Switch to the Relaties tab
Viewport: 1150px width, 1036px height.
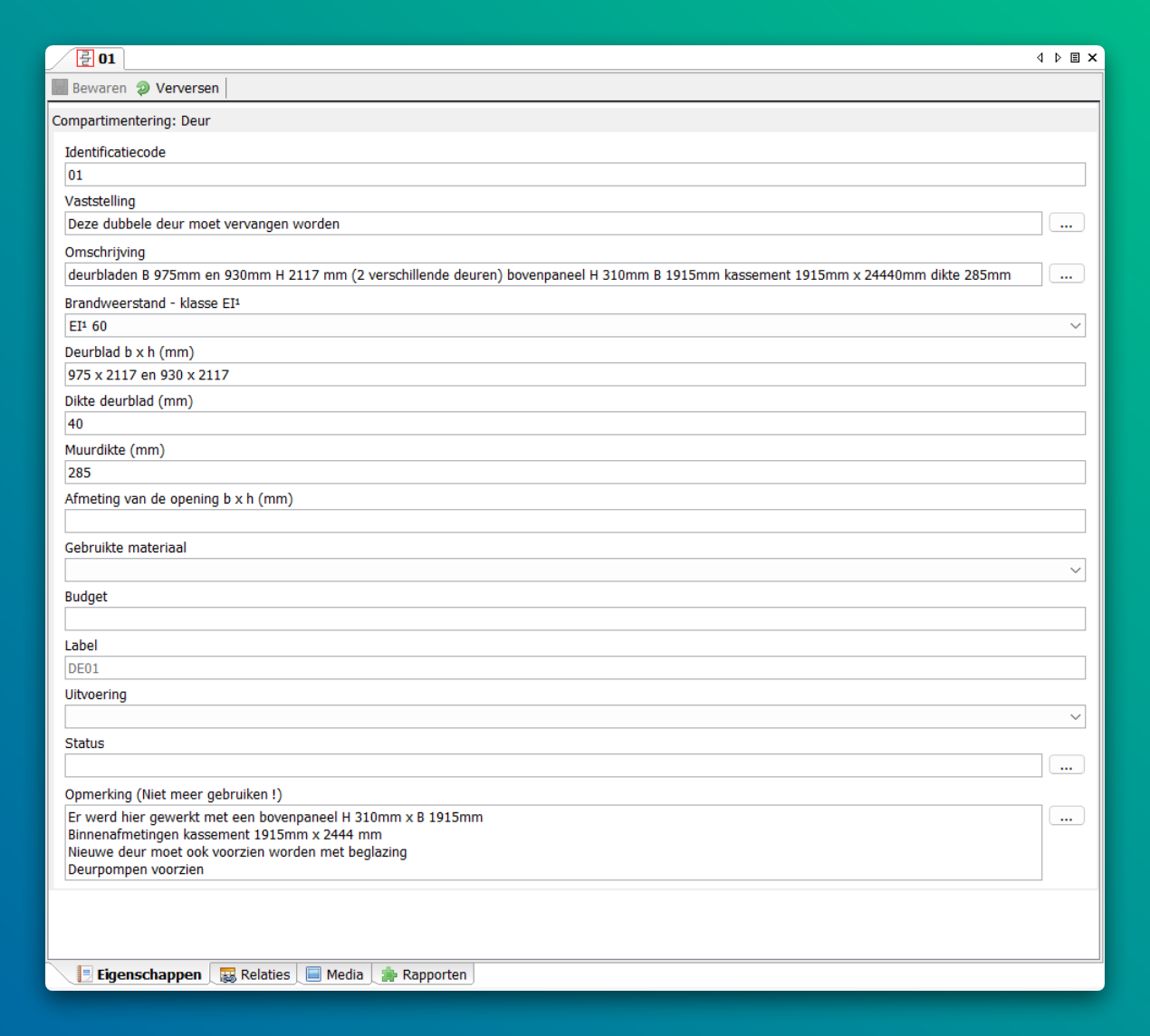coord(254,974)
